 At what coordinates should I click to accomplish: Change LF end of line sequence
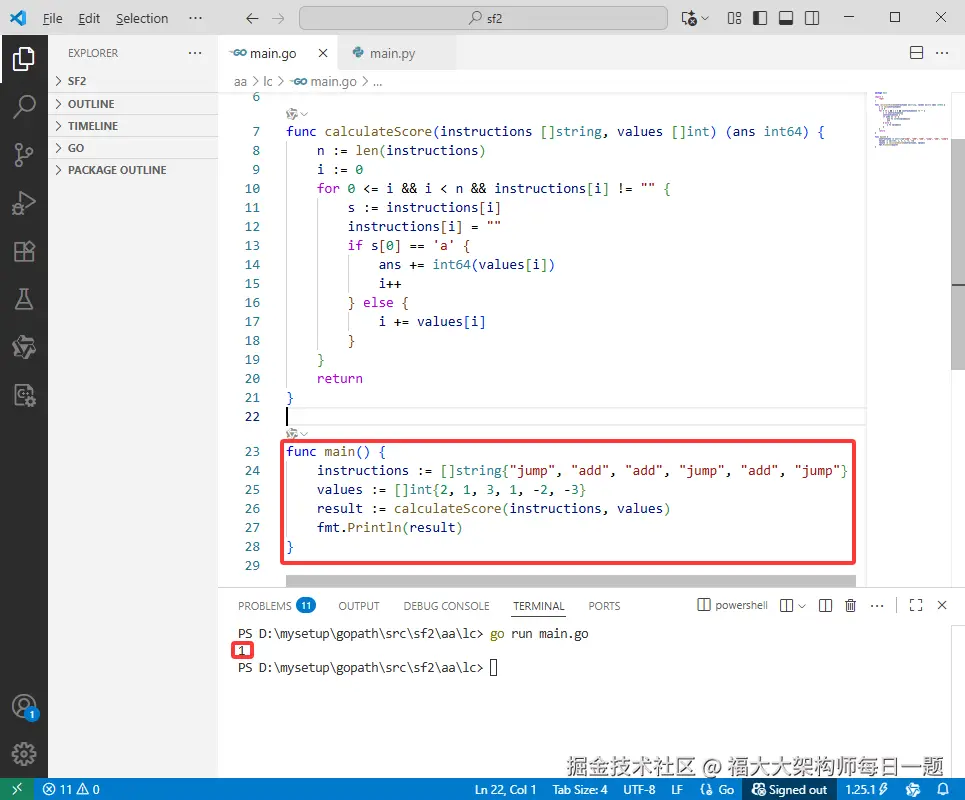[x=677, y=790]
